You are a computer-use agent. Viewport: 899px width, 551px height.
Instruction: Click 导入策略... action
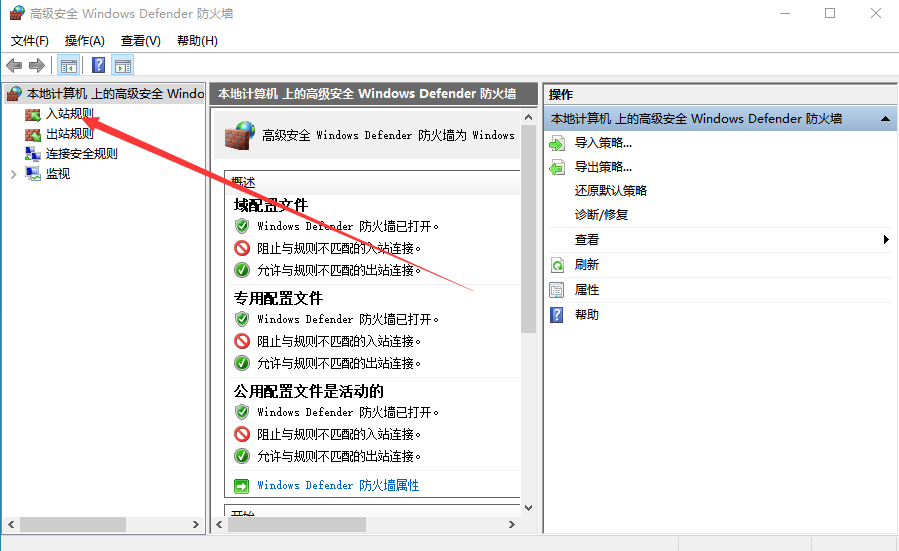click(x=603, y=143)
